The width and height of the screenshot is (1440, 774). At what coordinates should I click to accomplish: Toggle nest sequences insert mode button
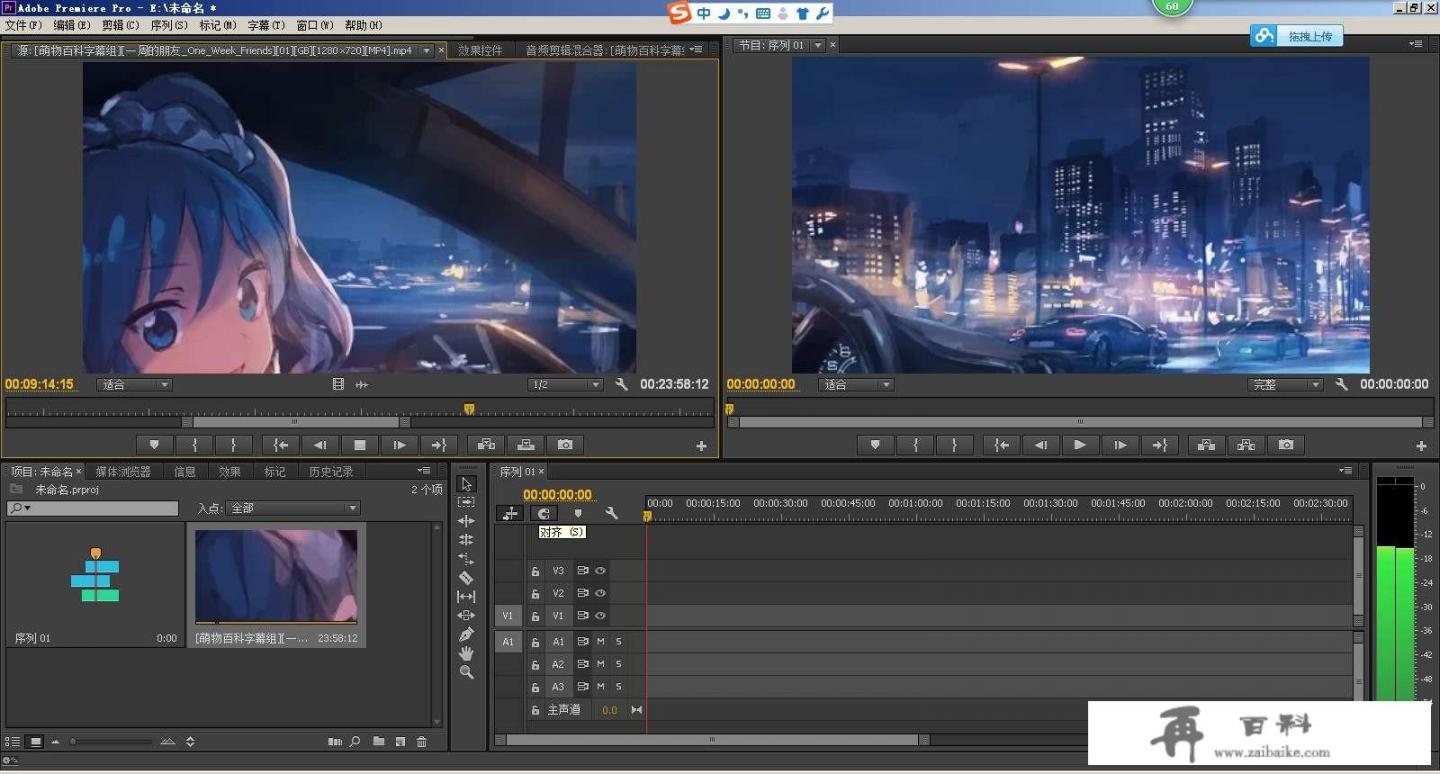510,514
